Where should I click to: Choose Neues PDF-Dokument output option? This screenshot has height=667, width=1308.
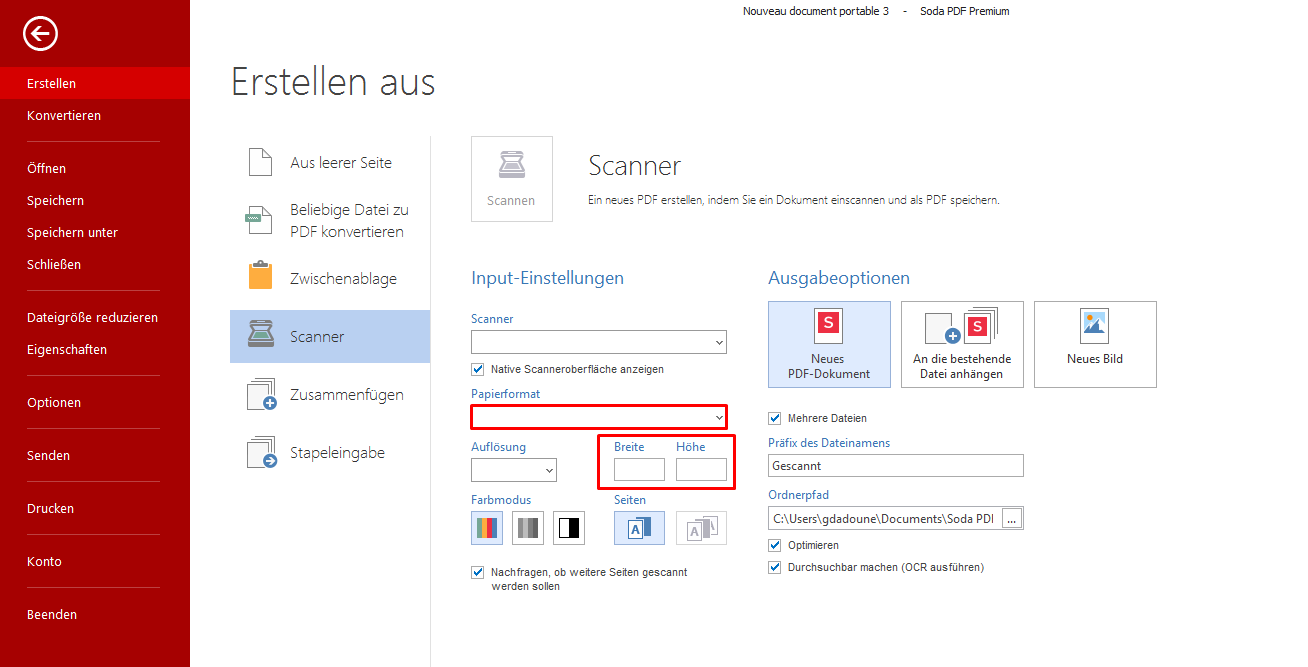pyautogui.click(x=828, y=344)
